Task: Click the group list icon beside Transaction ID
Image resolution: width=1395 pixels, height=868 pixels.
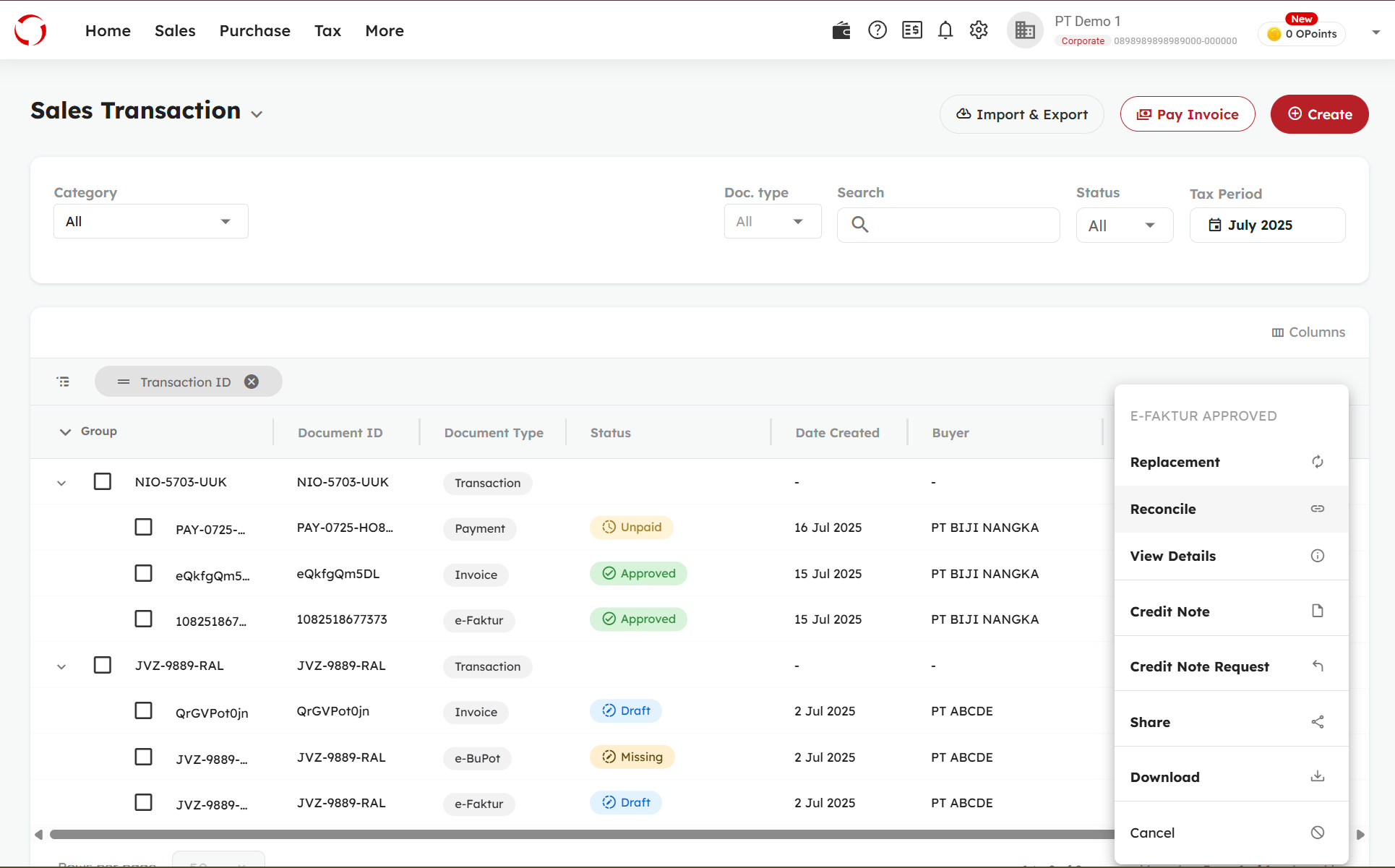Action: click(64, 382)
